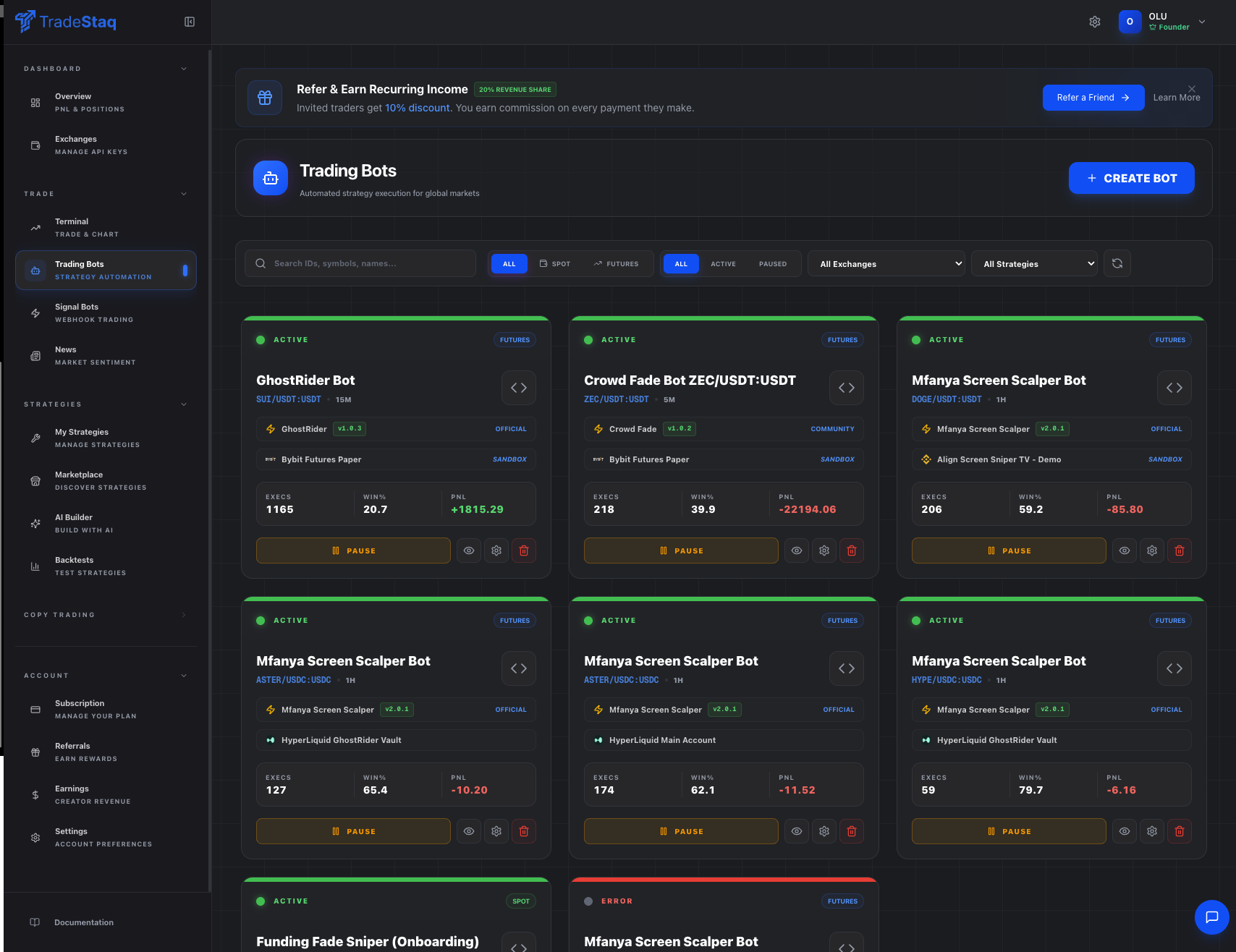
Task: Open code view for GhostRider Bot
Action: (519, 388)
